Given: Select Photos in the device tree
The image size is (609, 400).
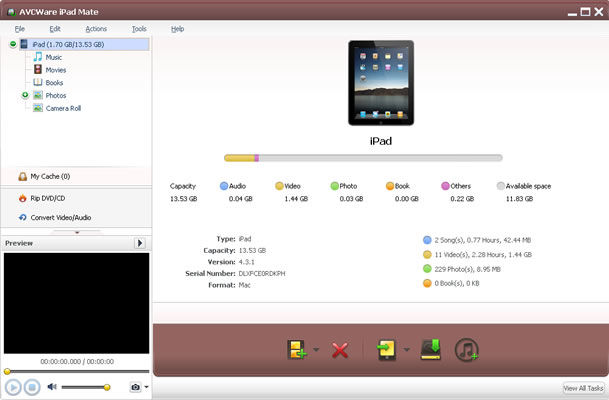Looking at the screenshot, I should [x=56, y=96].
